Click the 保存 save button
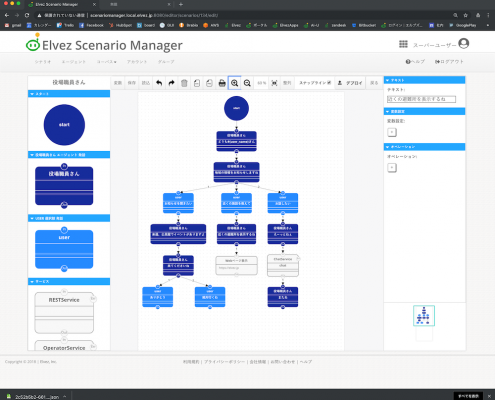 coord(132,83)
